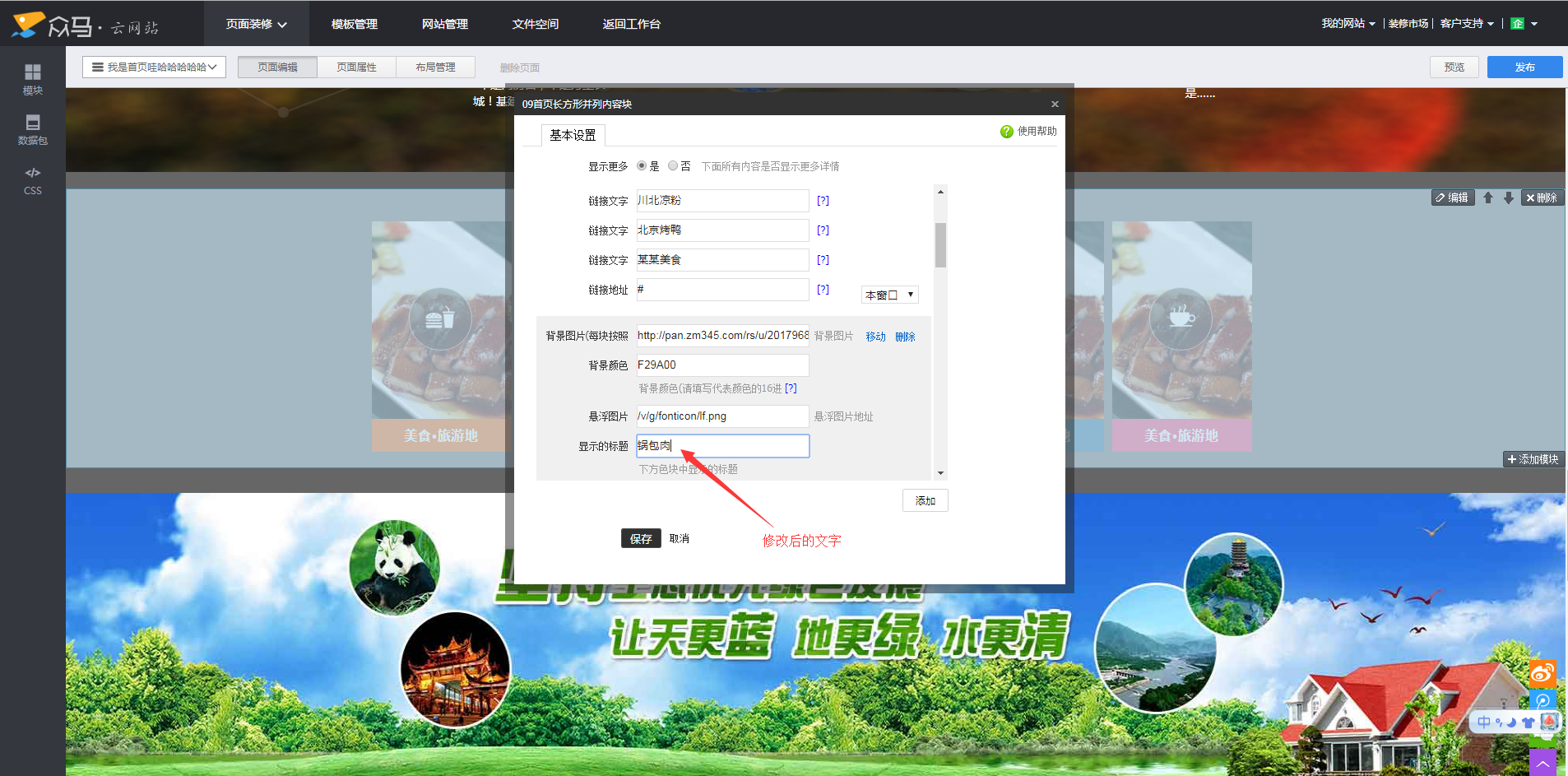Expand the 页面装修 menu
1568x776 pixels.
(x=256, y=24)
